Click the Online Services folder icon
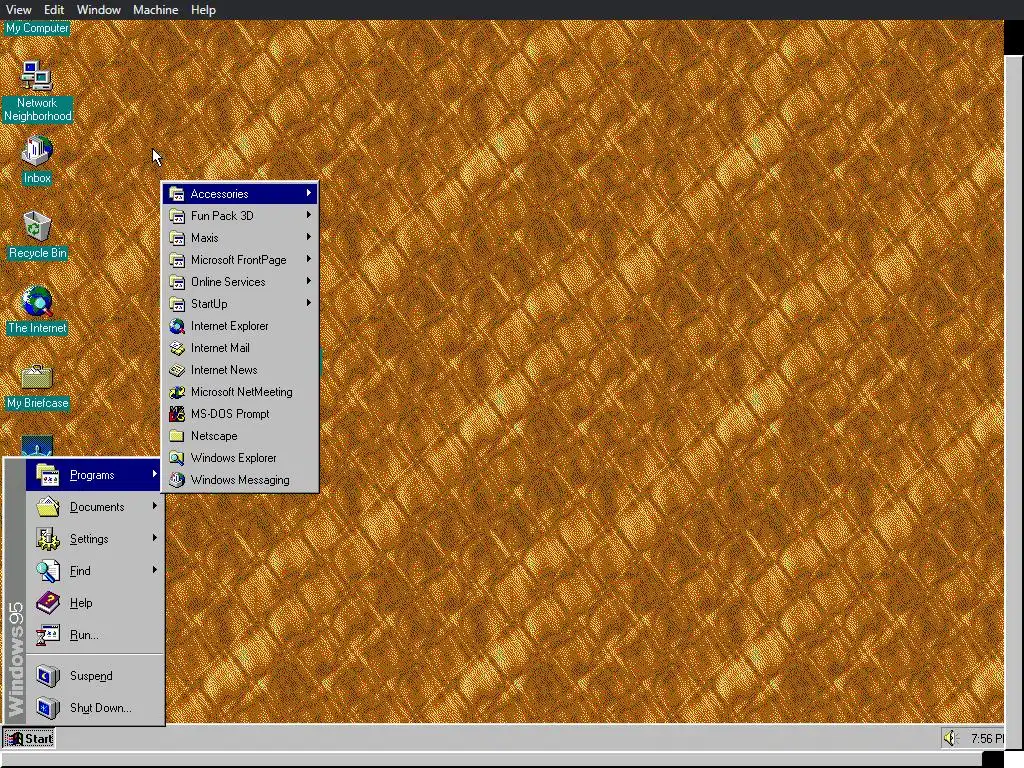1024x768 pixels. click(x=177, y=282)
